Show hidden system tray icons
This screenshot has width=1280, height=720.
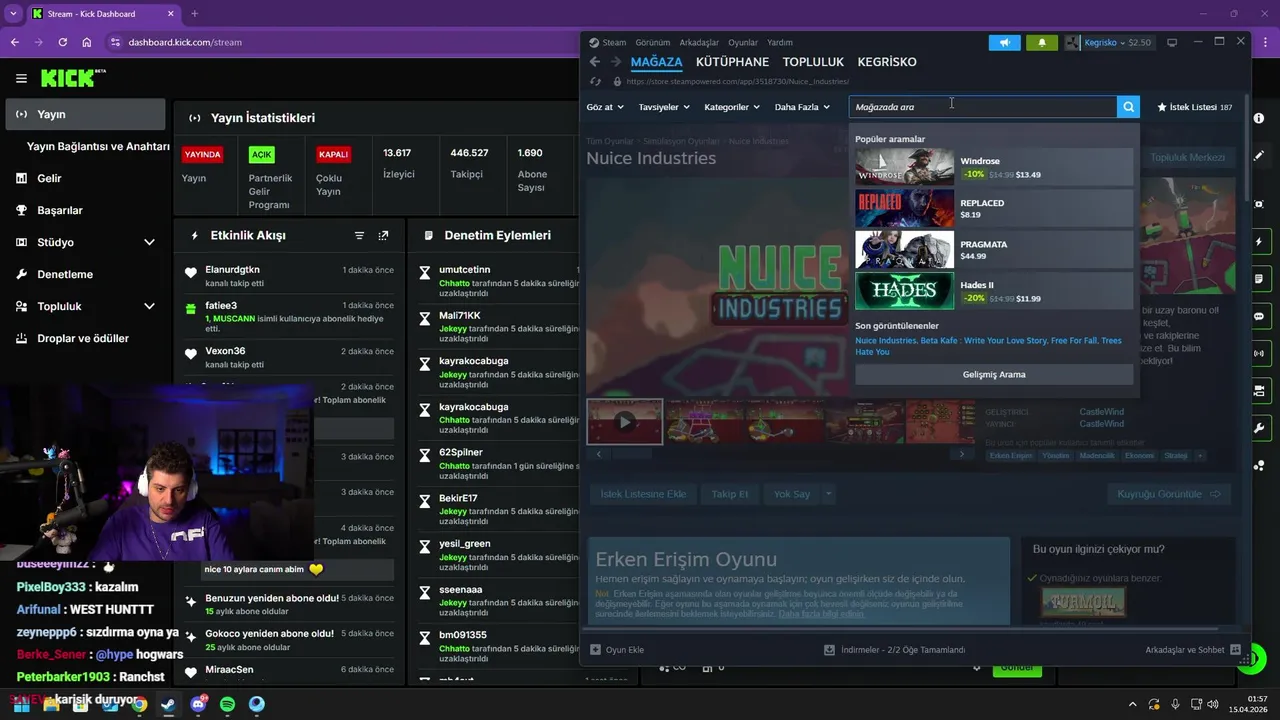[1132, 704]
